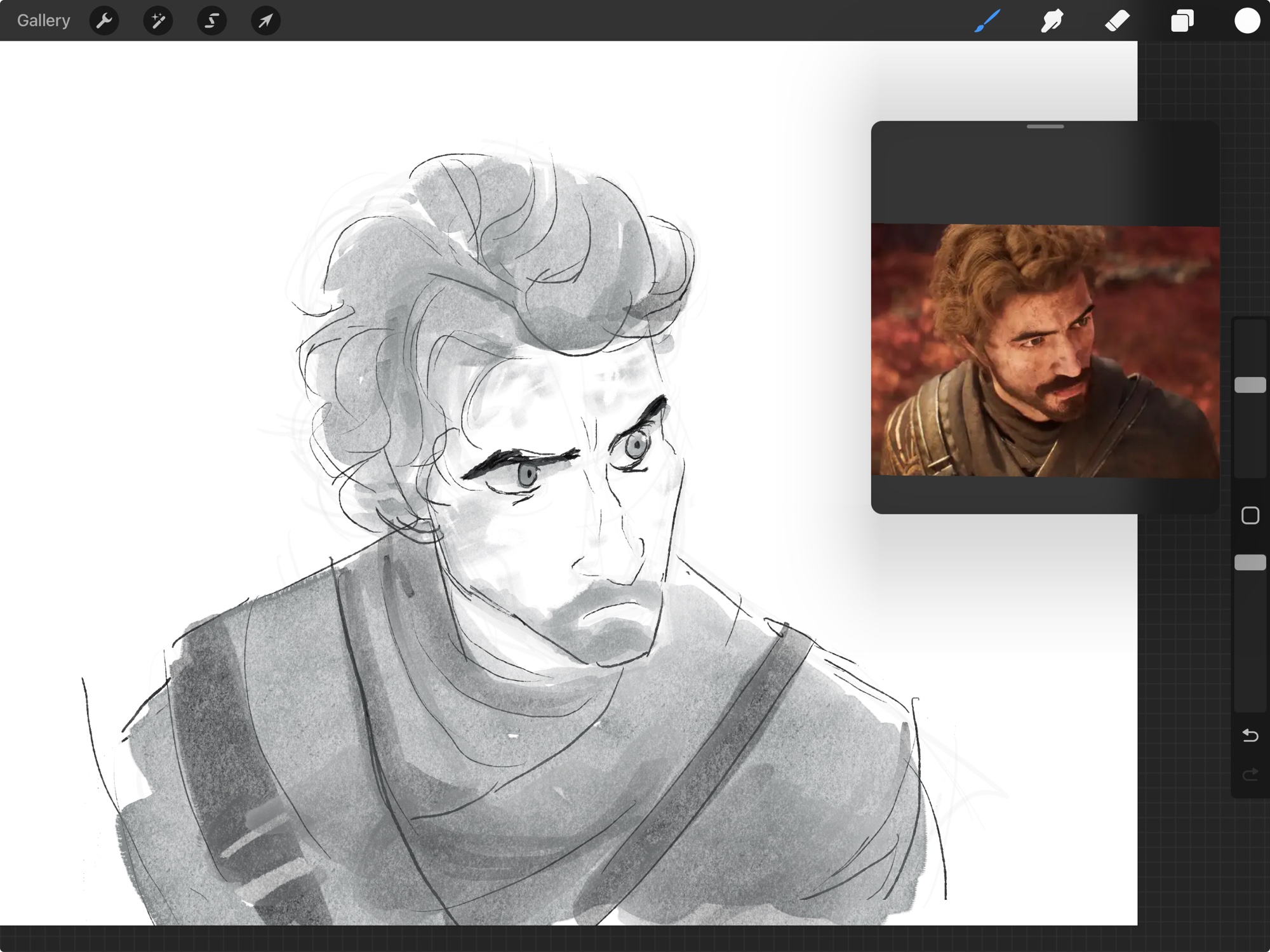Image resolution: width=1270 pixels, height=952 pixels.
Task: Open the active color picker circle
Action: coord(1247,21)
